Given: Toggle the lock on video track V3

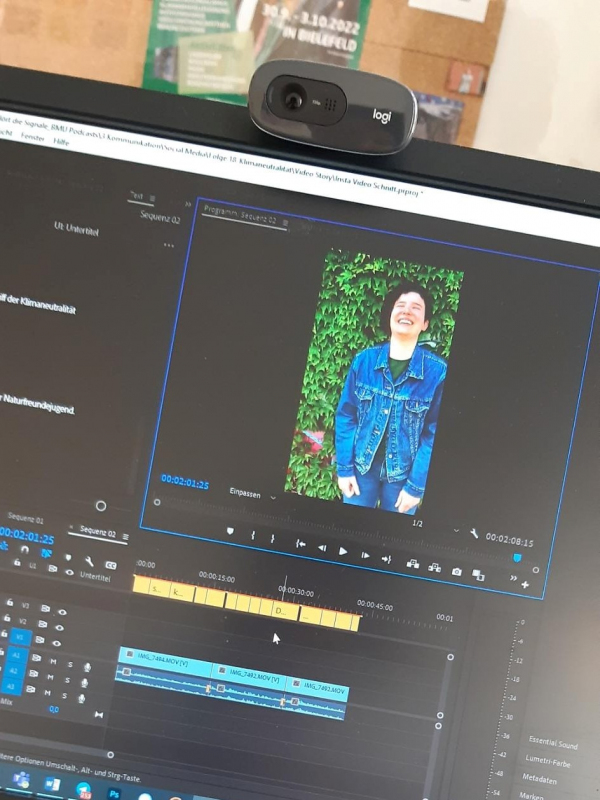Looking at the screenshot, I should [10, 603].
